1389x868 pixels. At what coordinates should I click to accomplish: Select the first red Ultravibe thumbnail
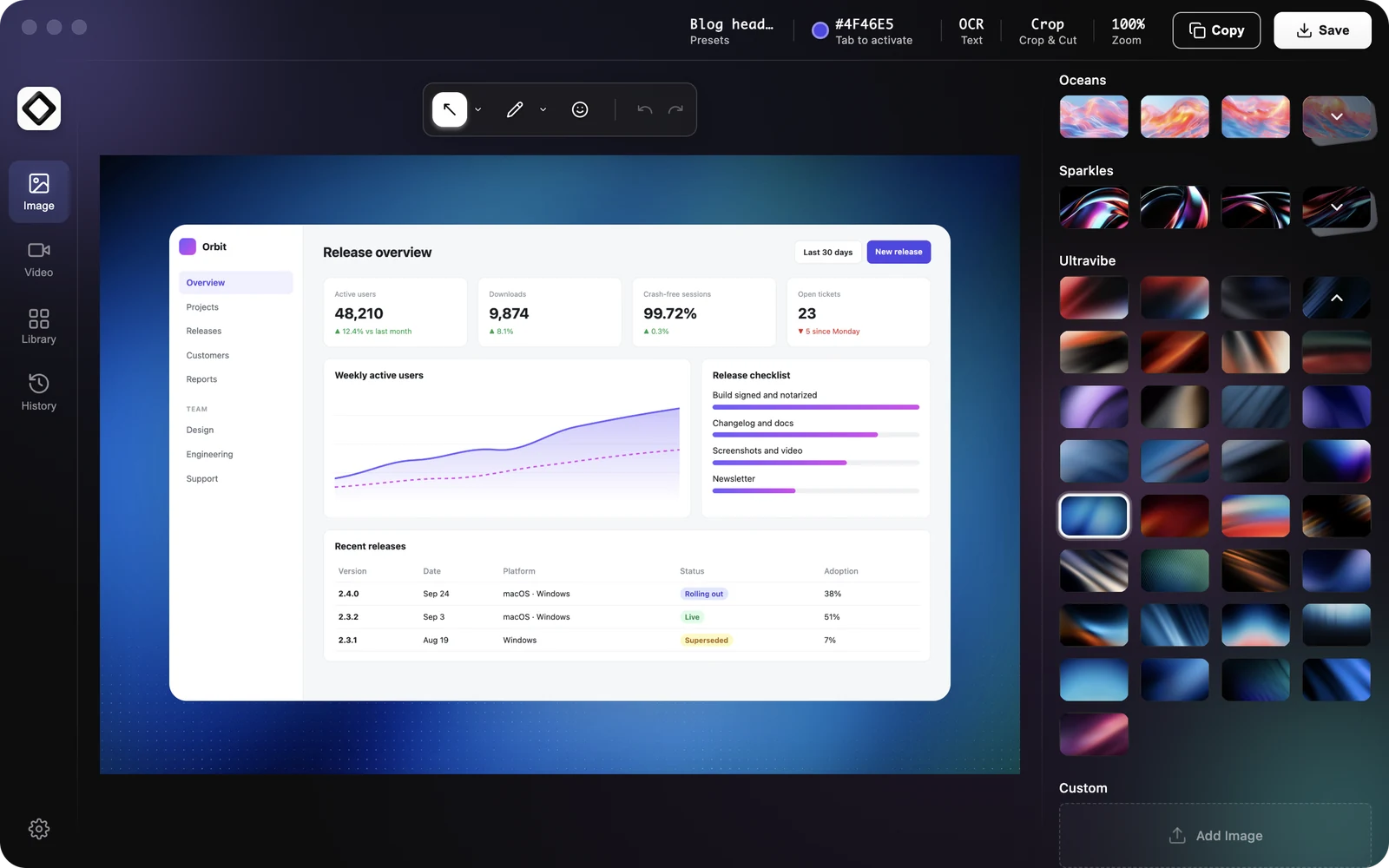tap(1094, 298)
